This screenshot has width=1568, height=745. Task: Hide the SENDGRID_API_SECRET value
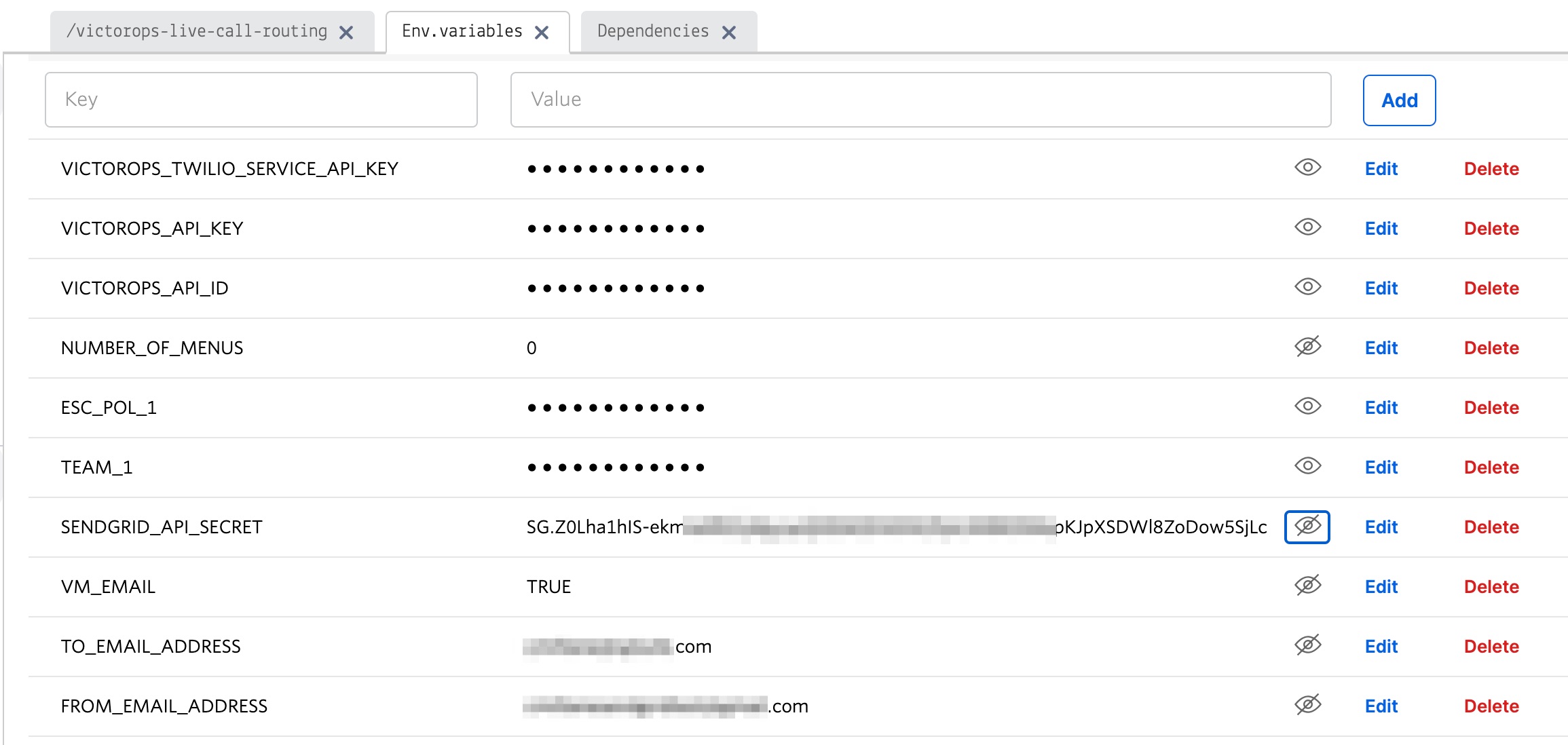(x=1307, y=527)
